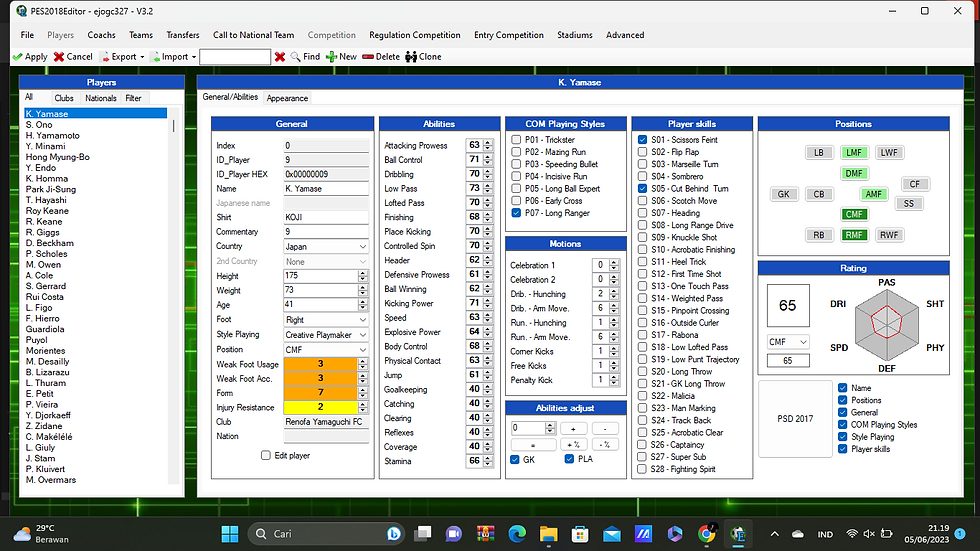This screenshot has width=980, height=551.
Task: Open Google Chrome from taskbar
Action: click(706, 534)
